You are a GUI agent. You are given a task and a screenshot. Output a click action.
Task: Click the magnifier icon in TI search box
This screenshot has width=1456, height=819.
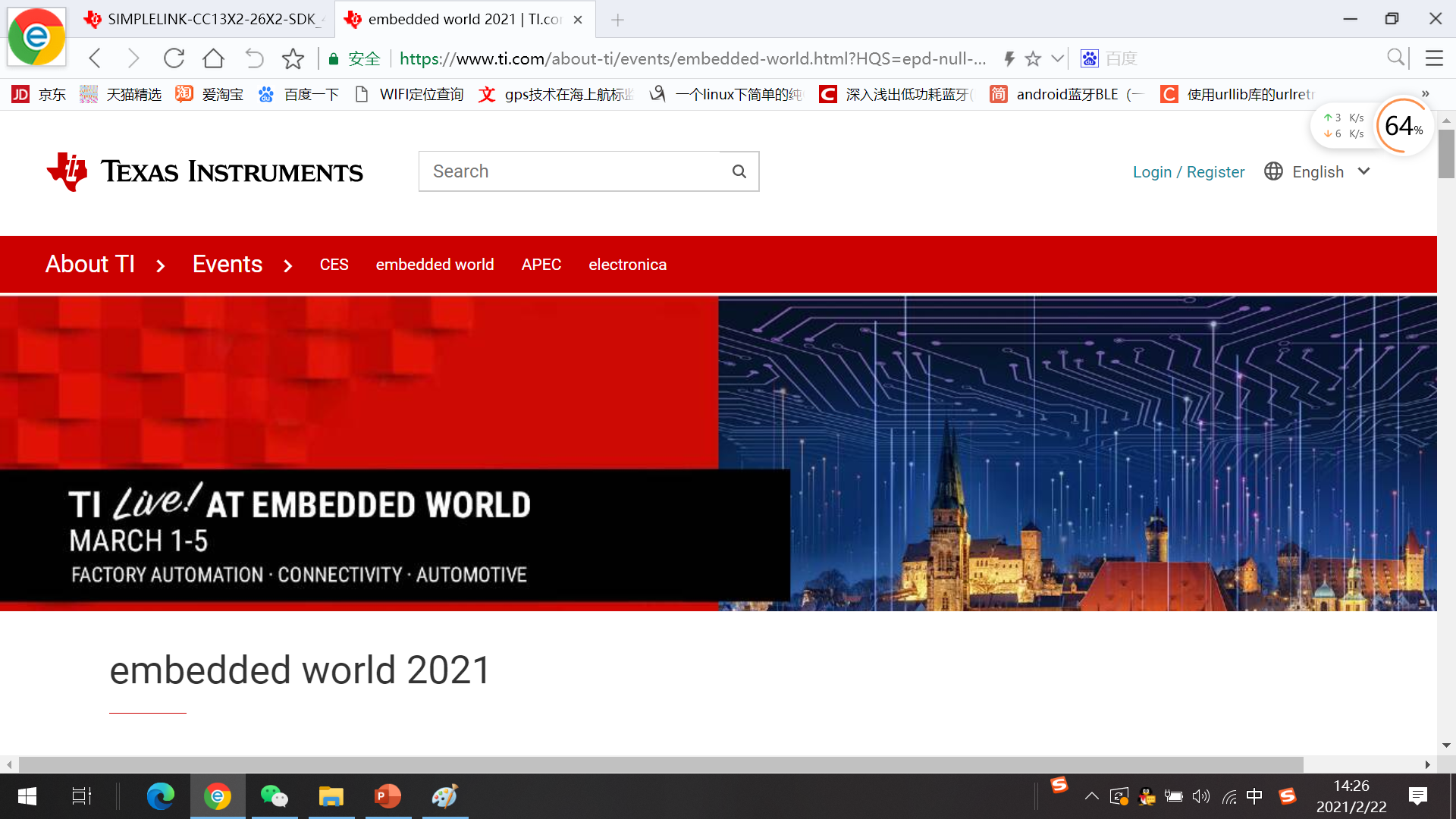pyautogui.click(x=739, y=171)
